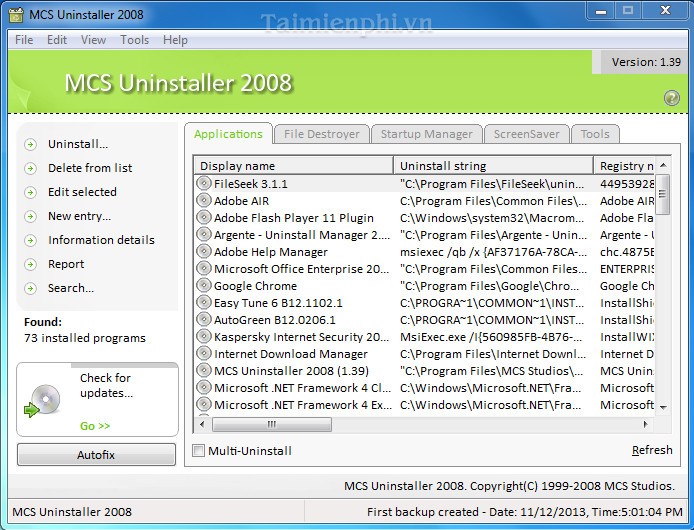Click the Report action

point(66,264)
